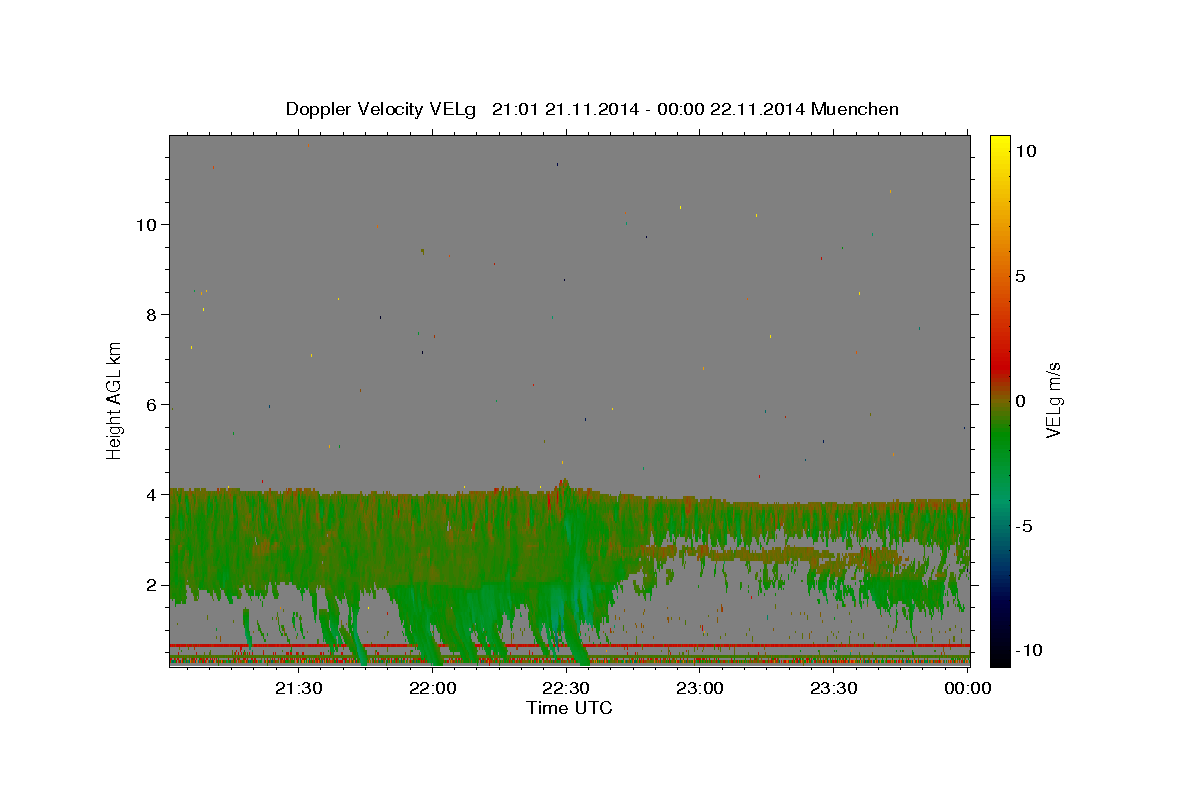The height and width of the screenshot is (800, 1200).
Task: Click the height tick label '6'
Action: [x=152, y=404]
